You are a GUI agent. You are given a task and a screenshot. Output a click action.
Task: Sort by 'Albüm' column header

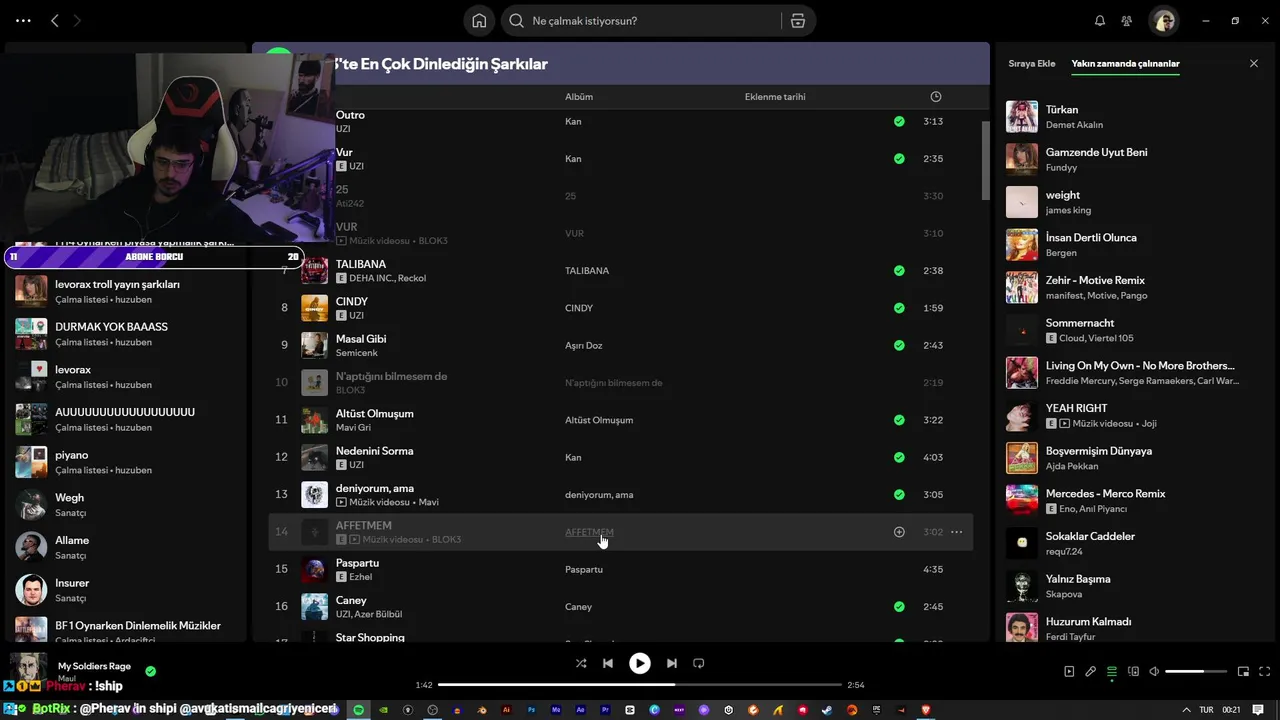(579, 97)
